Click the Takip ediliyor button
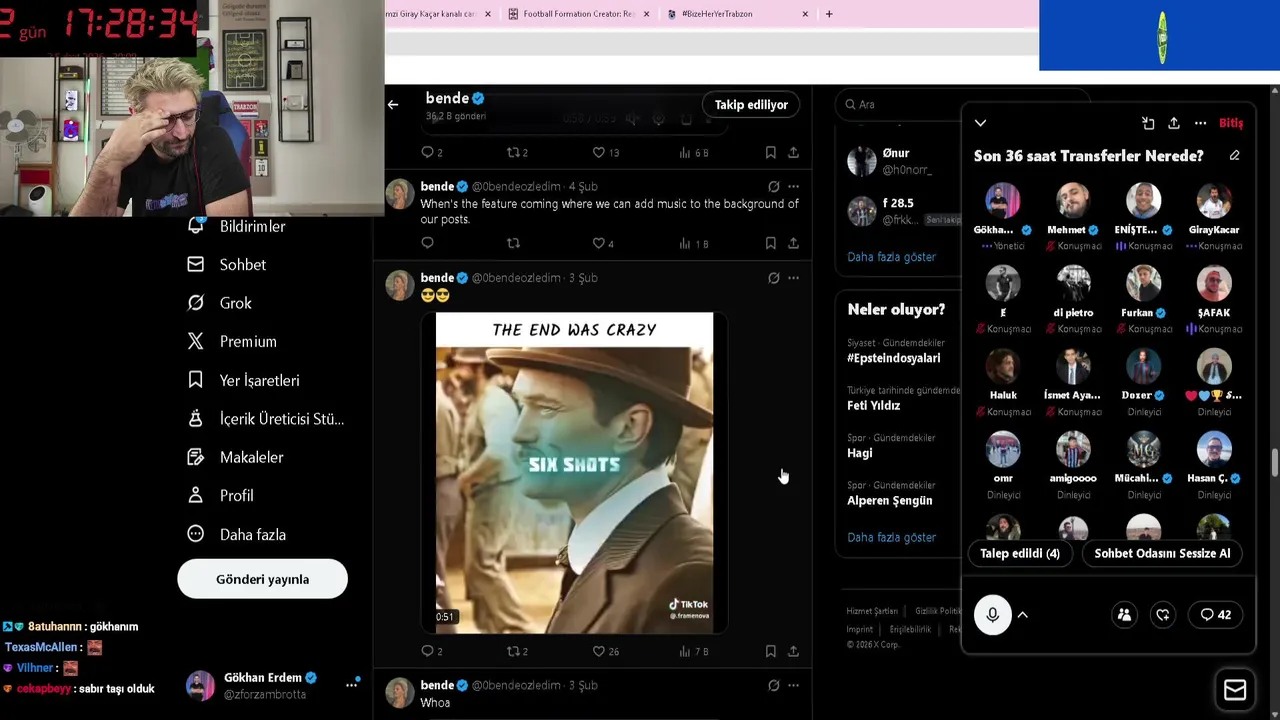Image resolution: width=1280 pixels, height=720 pixels. [x=751, y=104]
